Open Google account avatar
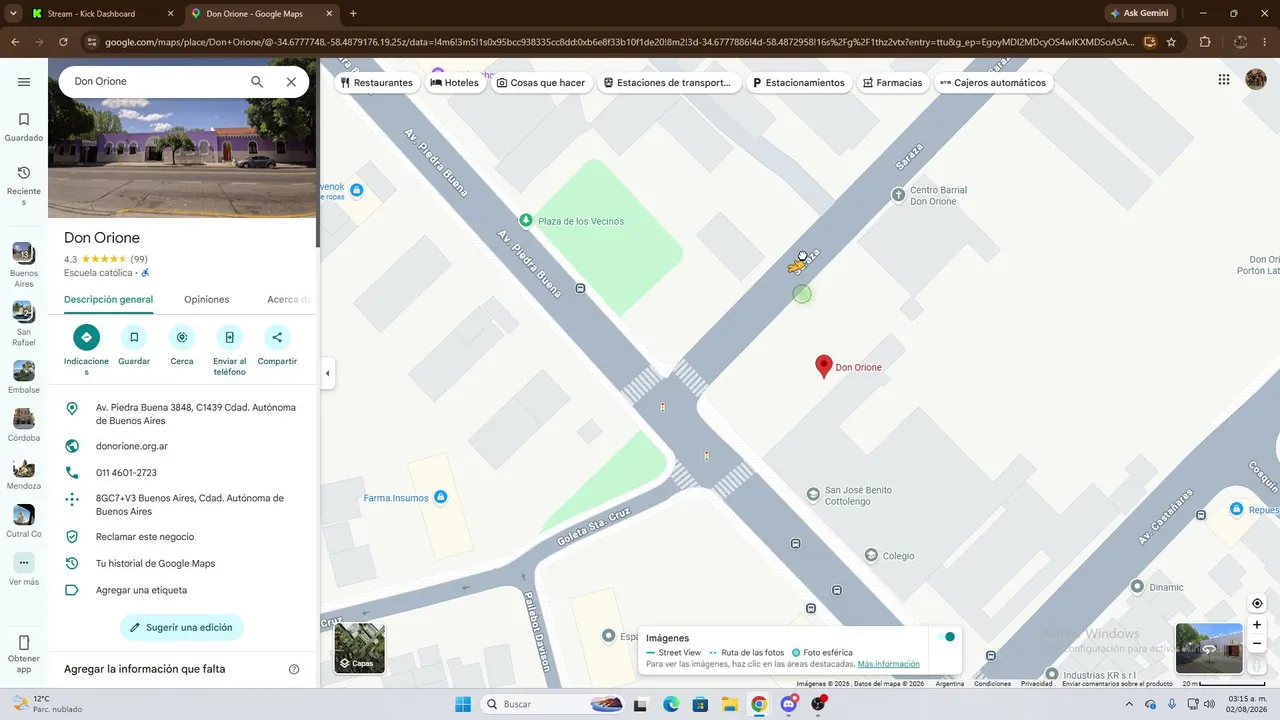The height and width of the screenshot is (720, 1280). tap(1256, 80)
